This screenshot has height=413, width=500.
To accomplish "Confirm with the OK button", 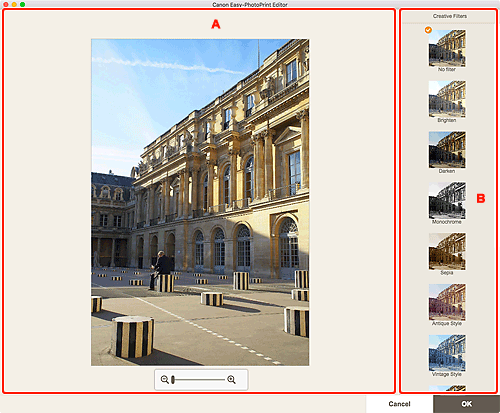I will (x=467, y=404).
